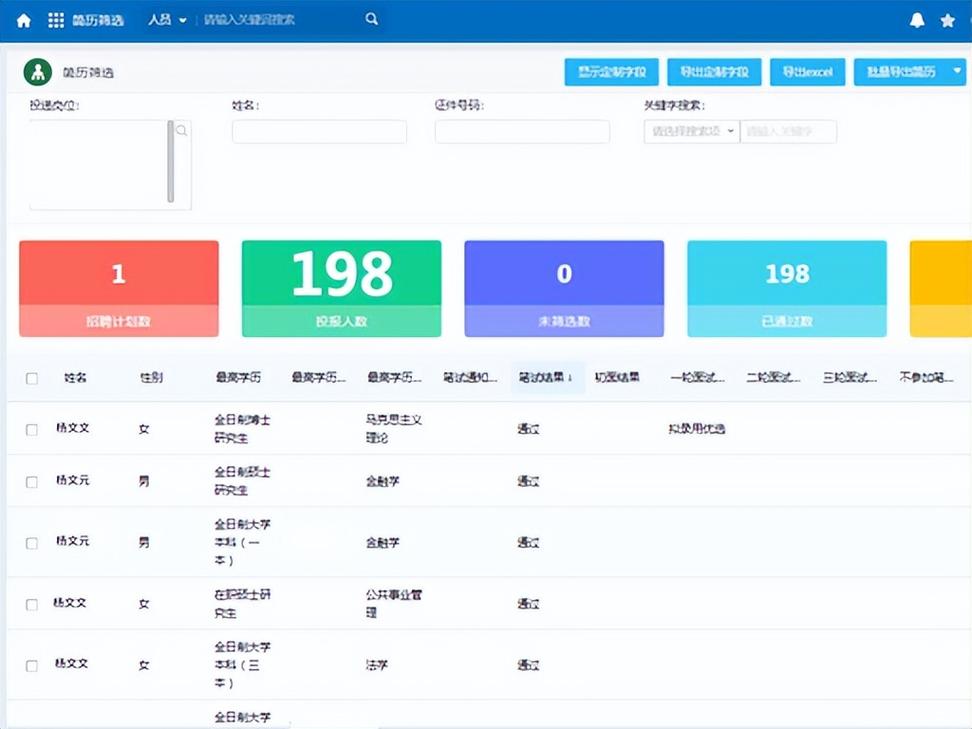Select the cyan 已通过数 card
This screenshot has width=972, height=729.
tap(787, 289)
